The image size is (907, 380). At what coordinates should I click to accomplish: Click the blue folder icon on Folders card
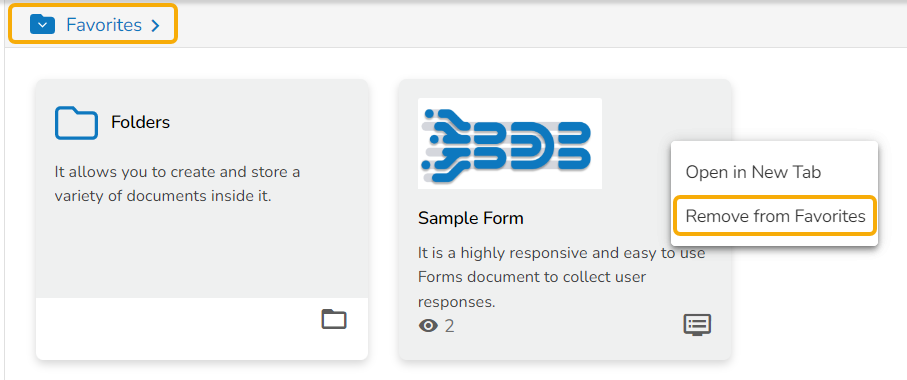[76, 123]
